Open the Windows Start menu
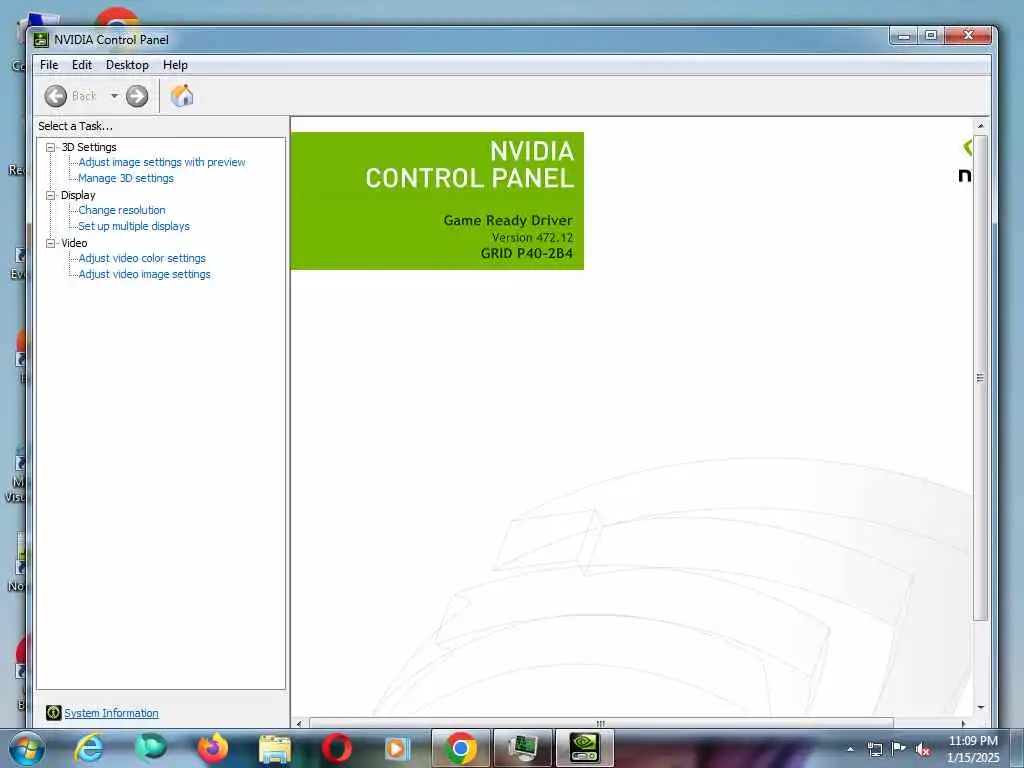Viewport: 1024px width, 768px height. click(x=27, y=748)
